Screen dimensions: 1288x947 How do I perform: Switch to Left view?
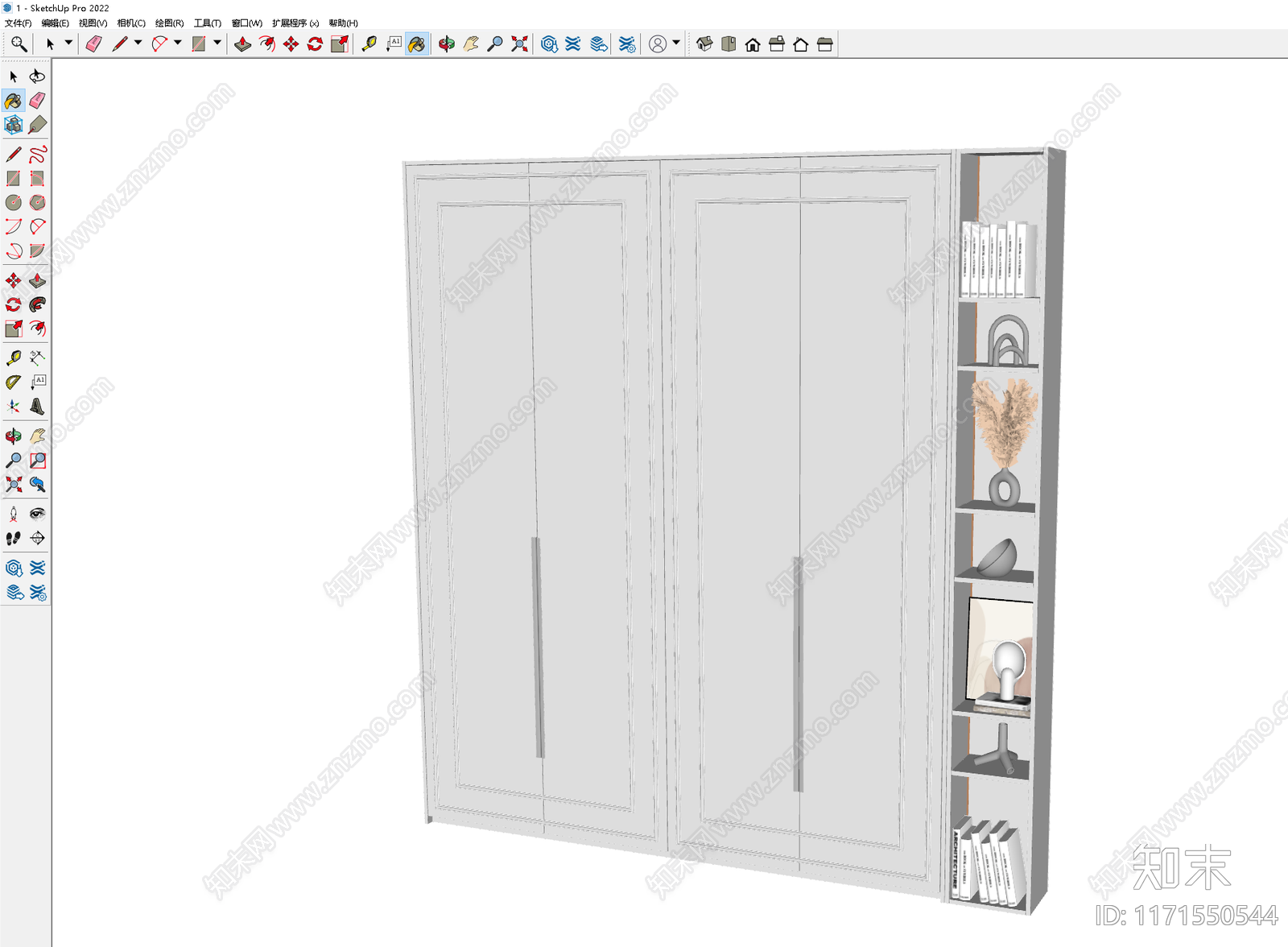pos(825,44)
